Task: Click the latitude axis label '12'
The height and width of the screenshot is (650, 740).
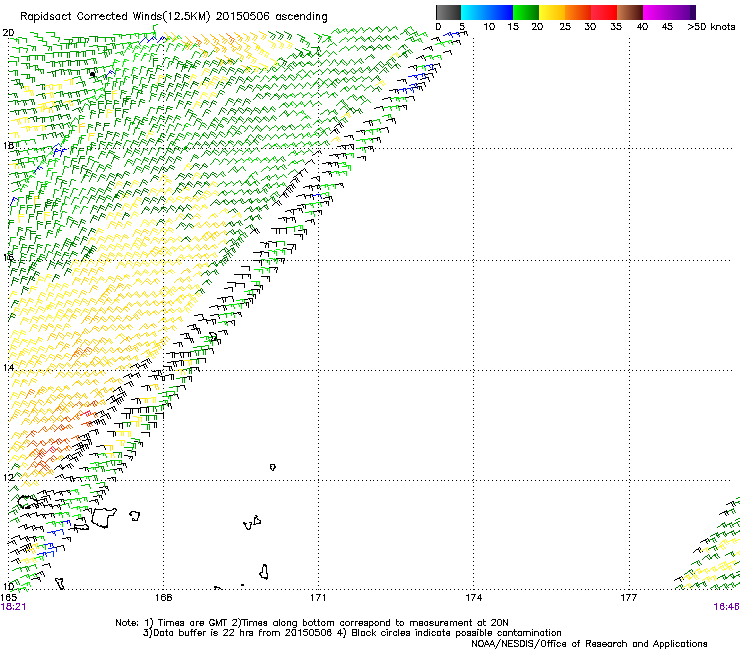Action: (x=8, y=477)
